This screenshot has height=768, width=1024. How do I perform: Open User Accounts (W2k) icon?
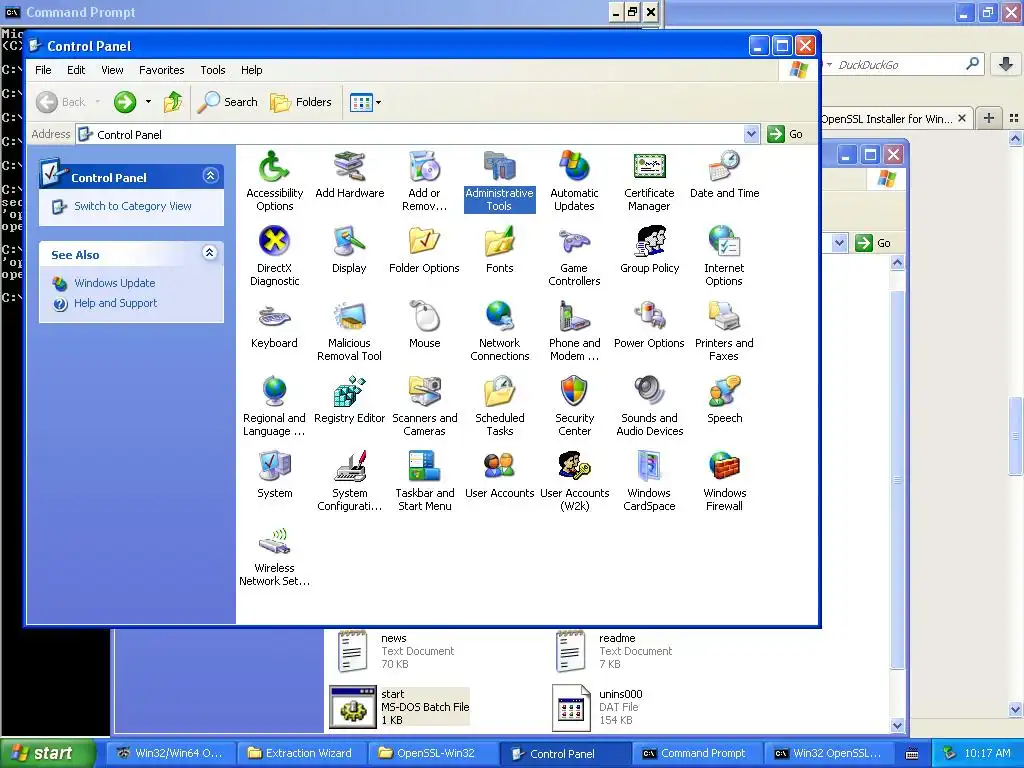click(574, 482)
